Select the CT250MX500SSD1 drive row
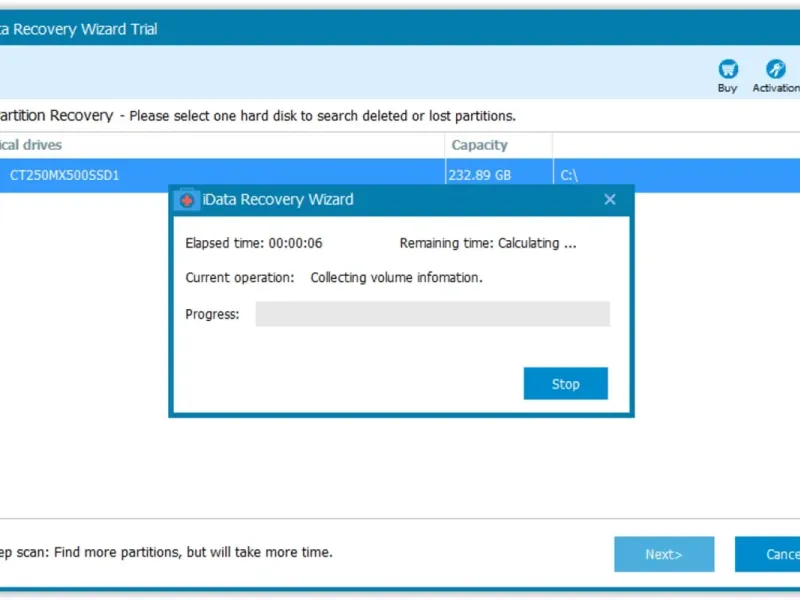Screen dimensions: 800x600 400,175
